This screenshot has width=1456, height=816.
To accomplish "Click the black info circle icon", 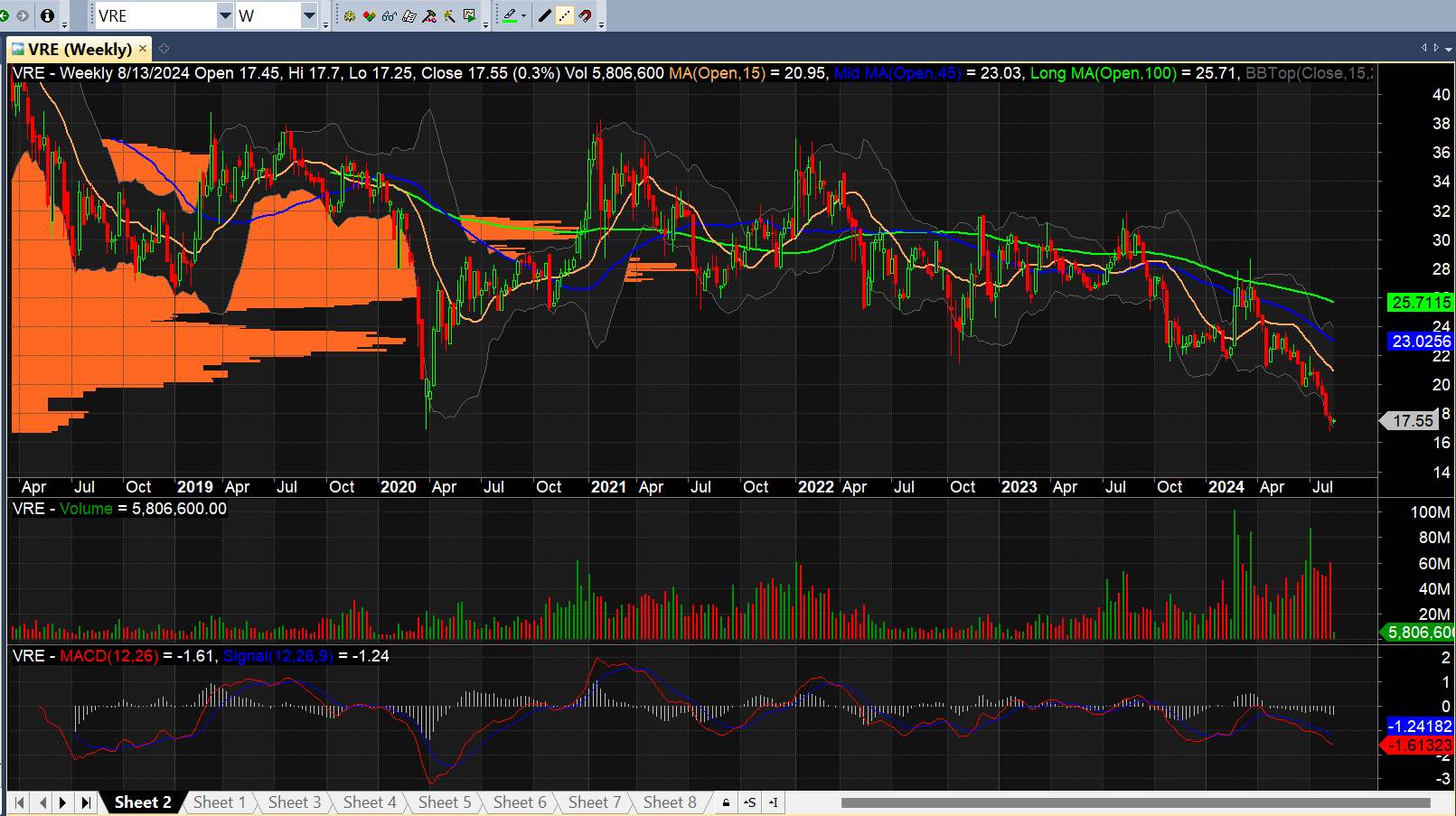I will point(48,15).
